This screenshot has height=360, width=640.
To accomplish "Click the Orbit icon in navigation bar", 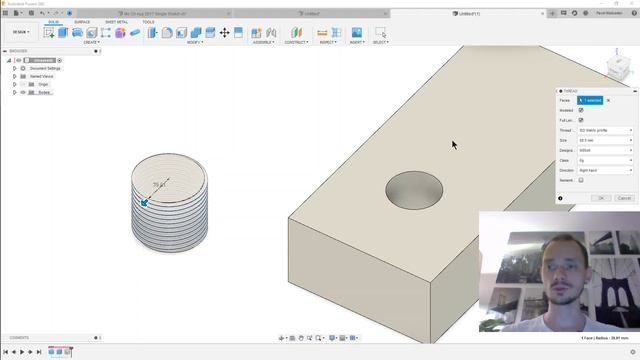I will 281,338.
